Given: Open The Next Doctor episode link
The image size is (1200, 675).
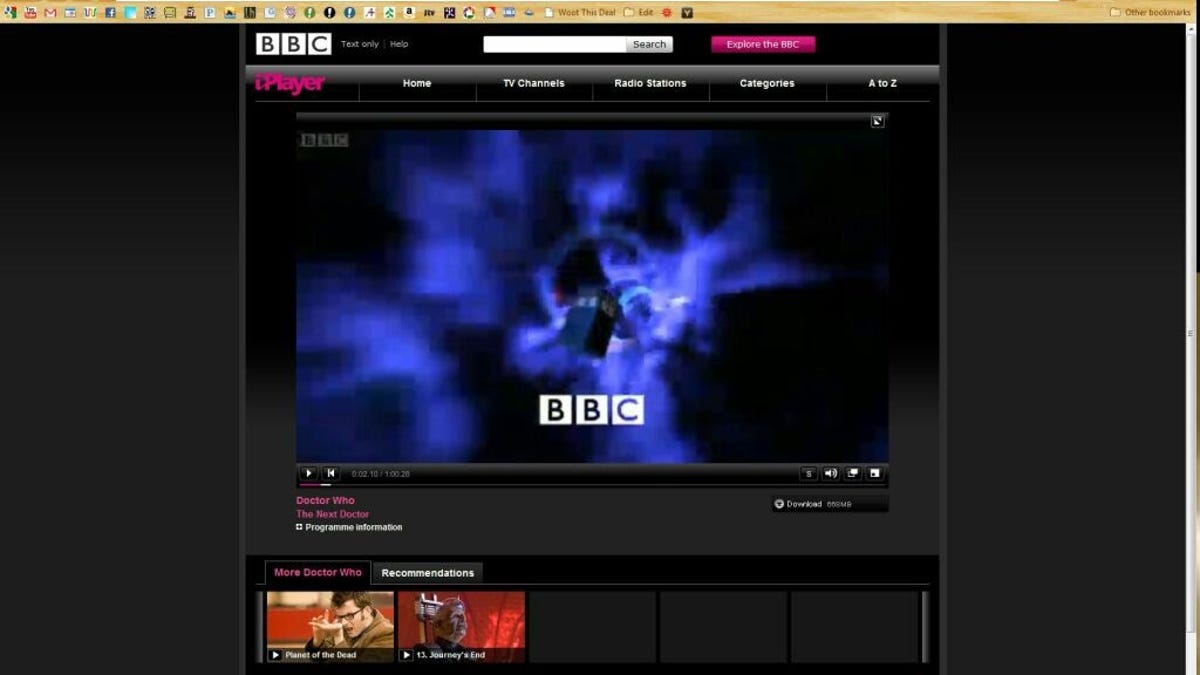Looking at the screenshot, I should click(x=332, y=514).
